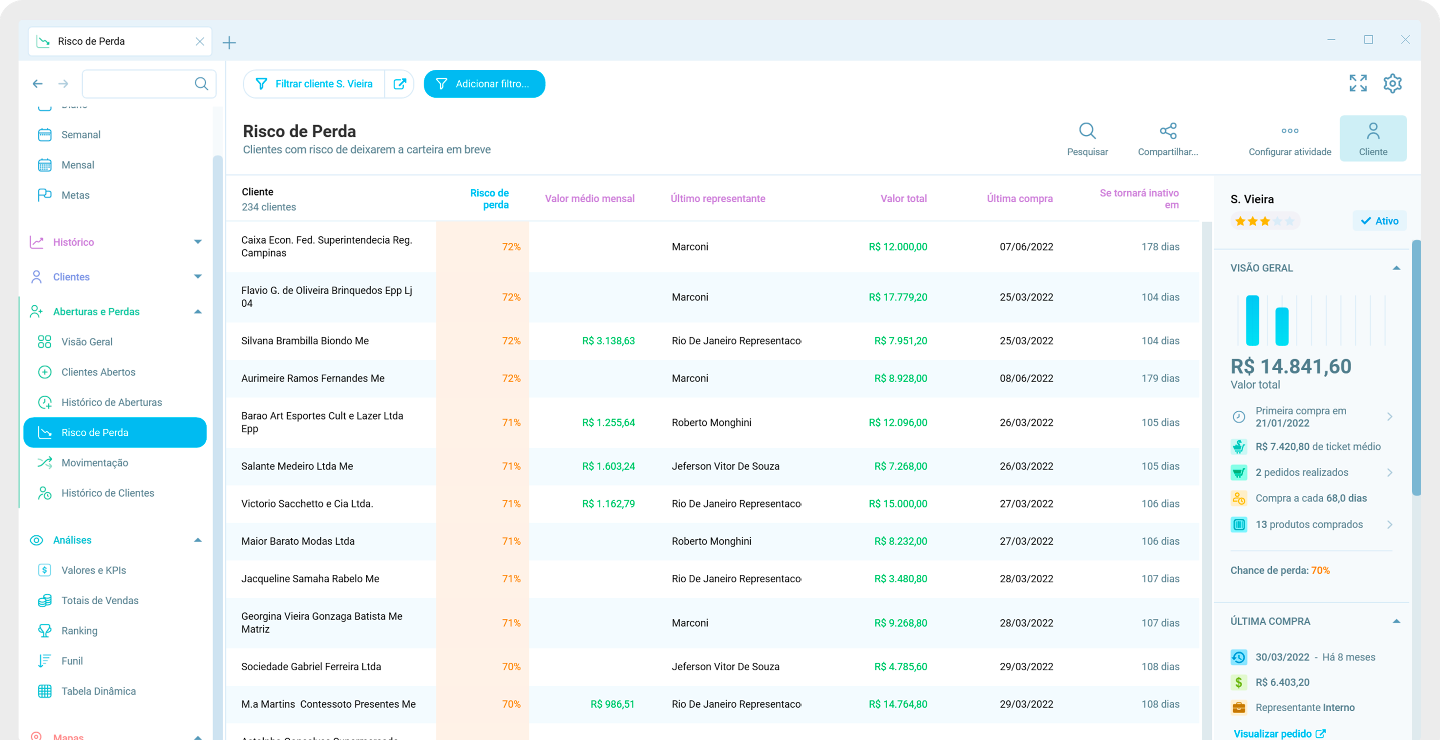
Task: Expand 13 produtos comprados chevron
Action: [x=1390, y=524]
